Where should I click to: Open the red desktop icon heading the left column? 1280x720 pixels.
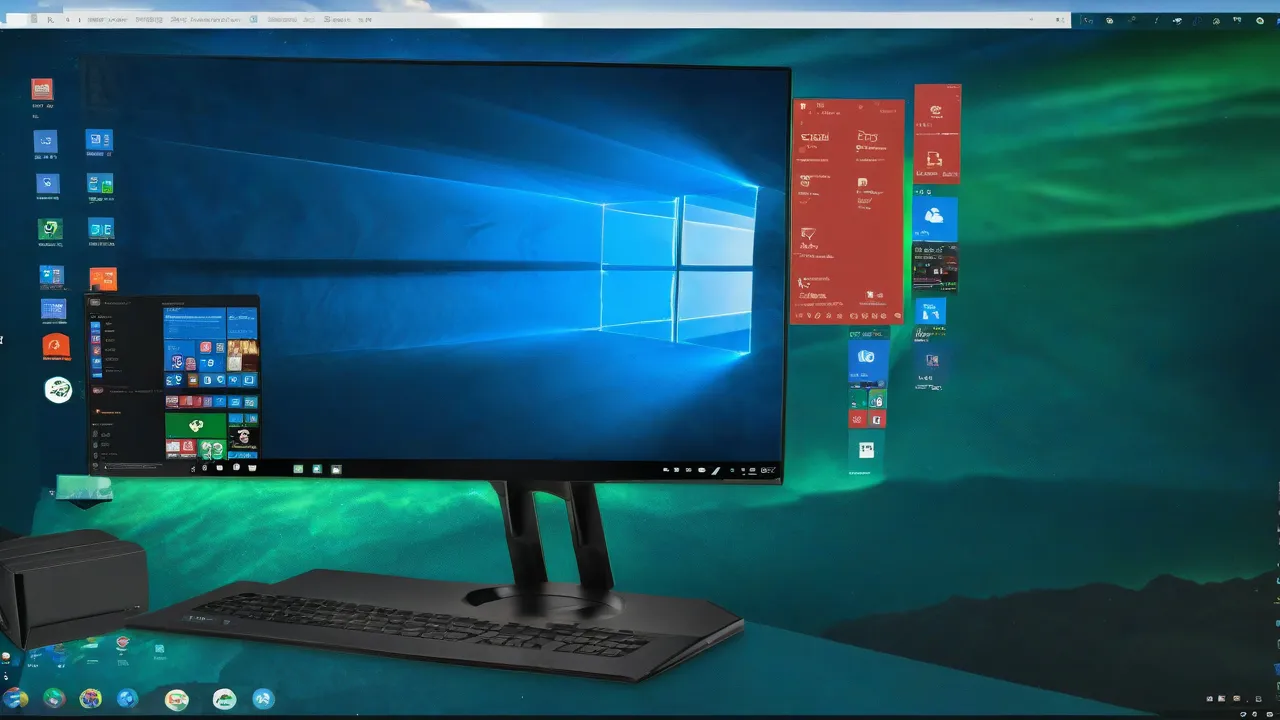[42, 89]
